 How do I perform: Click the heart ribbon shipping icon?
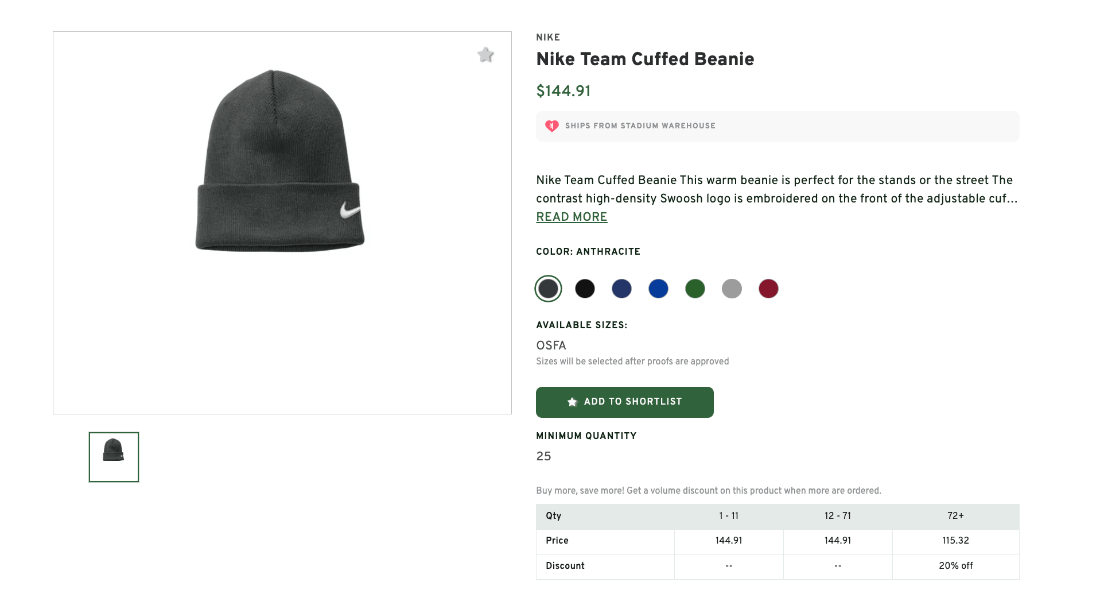click(x=553, y=125)
